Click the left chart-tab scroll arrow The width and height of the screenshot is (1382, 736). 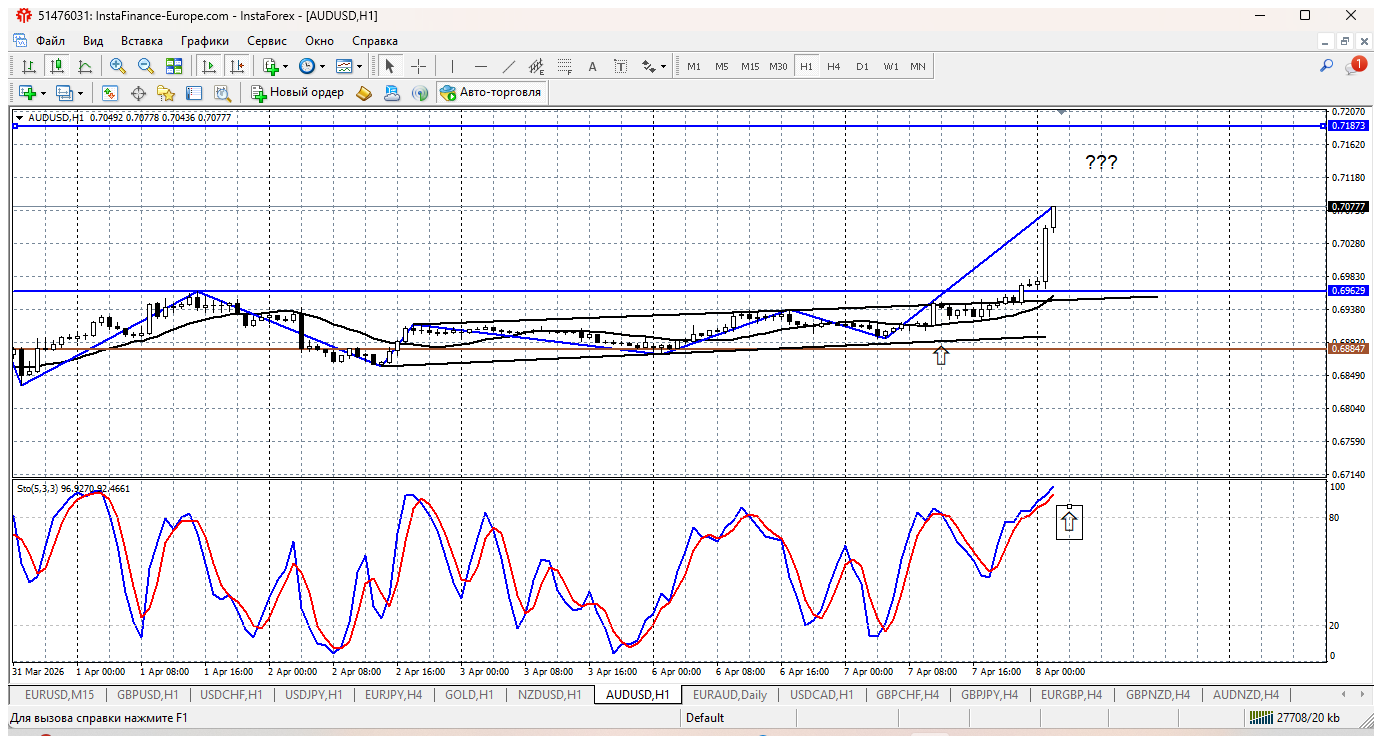coord(1343,693)
